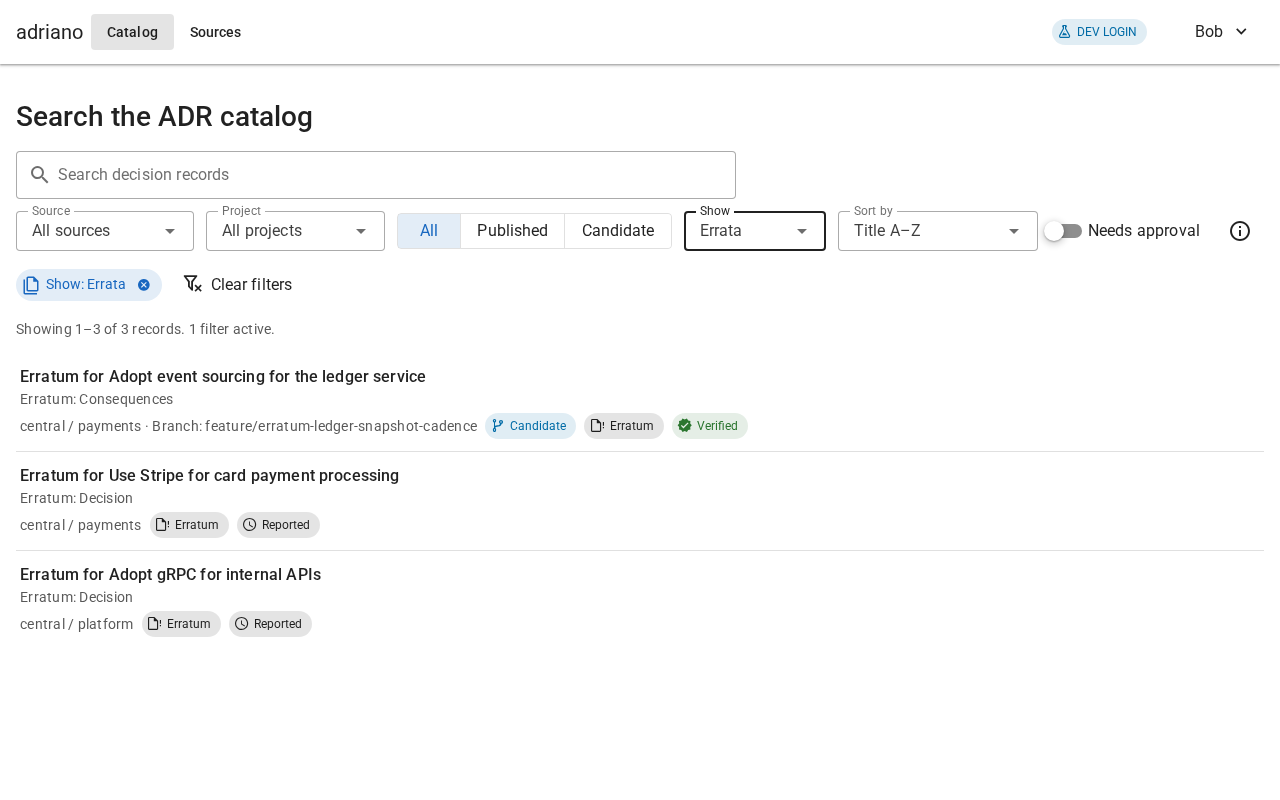
Task: Open Erratum for Adopt gRPC record
Action: click(170, 575)
